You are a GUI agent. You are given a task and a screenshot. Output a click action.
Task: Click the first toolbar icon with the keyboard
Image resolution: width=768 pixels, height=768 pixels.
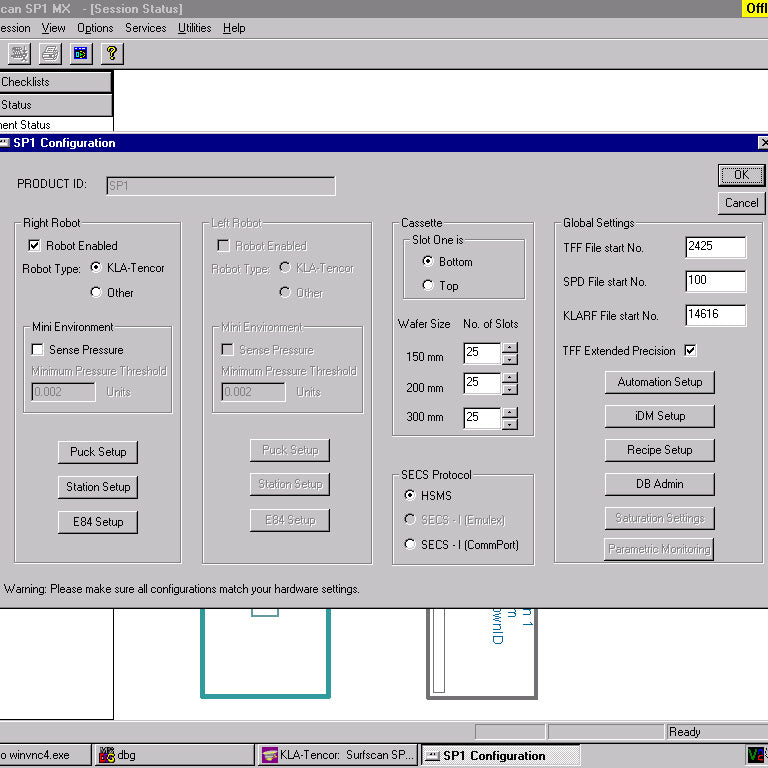20,53
